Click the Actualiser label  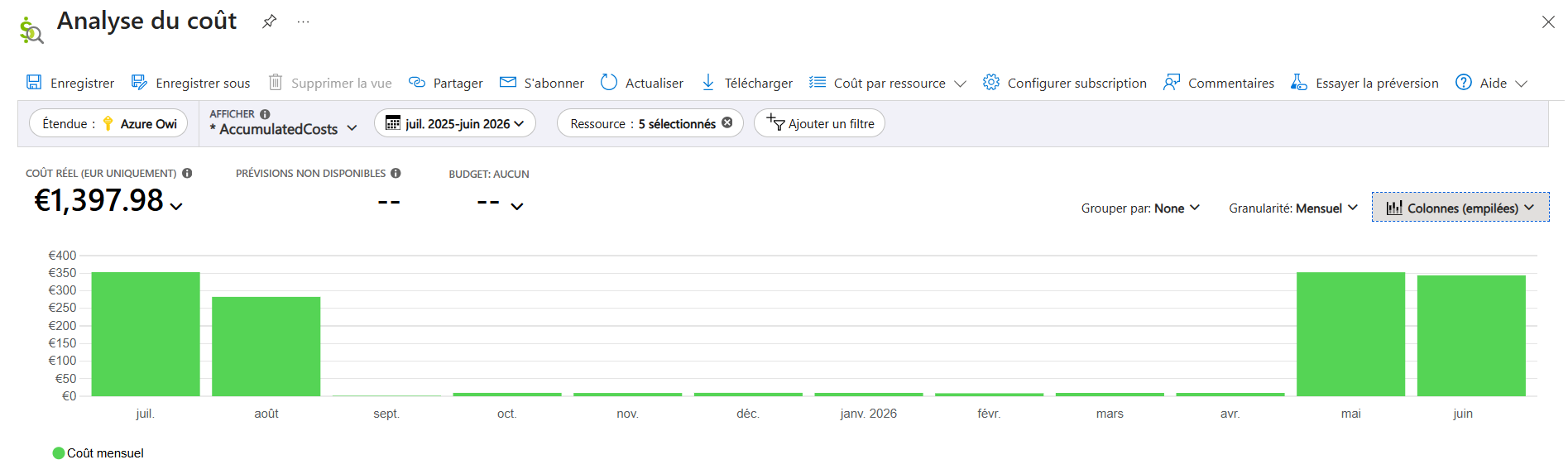pyautogui.click(x=654, y=83)
